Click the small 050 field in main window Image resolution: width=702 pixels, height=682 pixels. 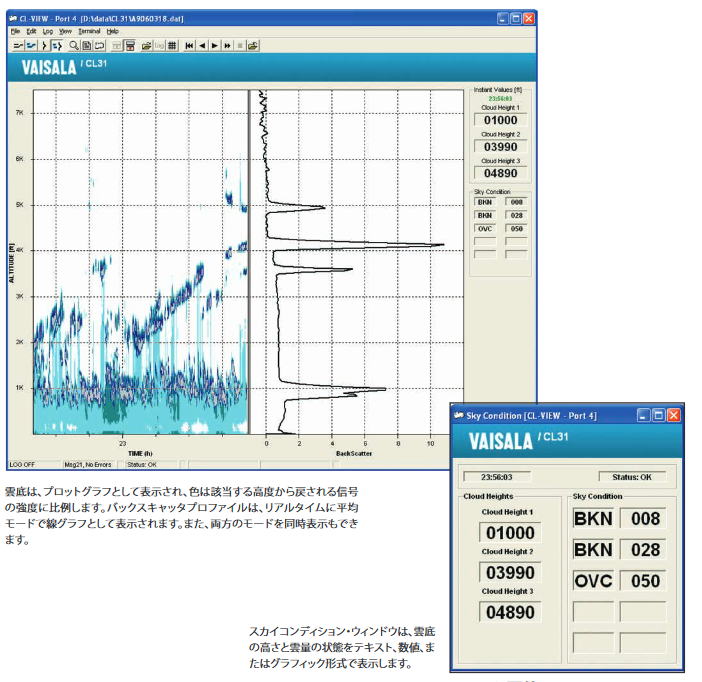(516, 228)
